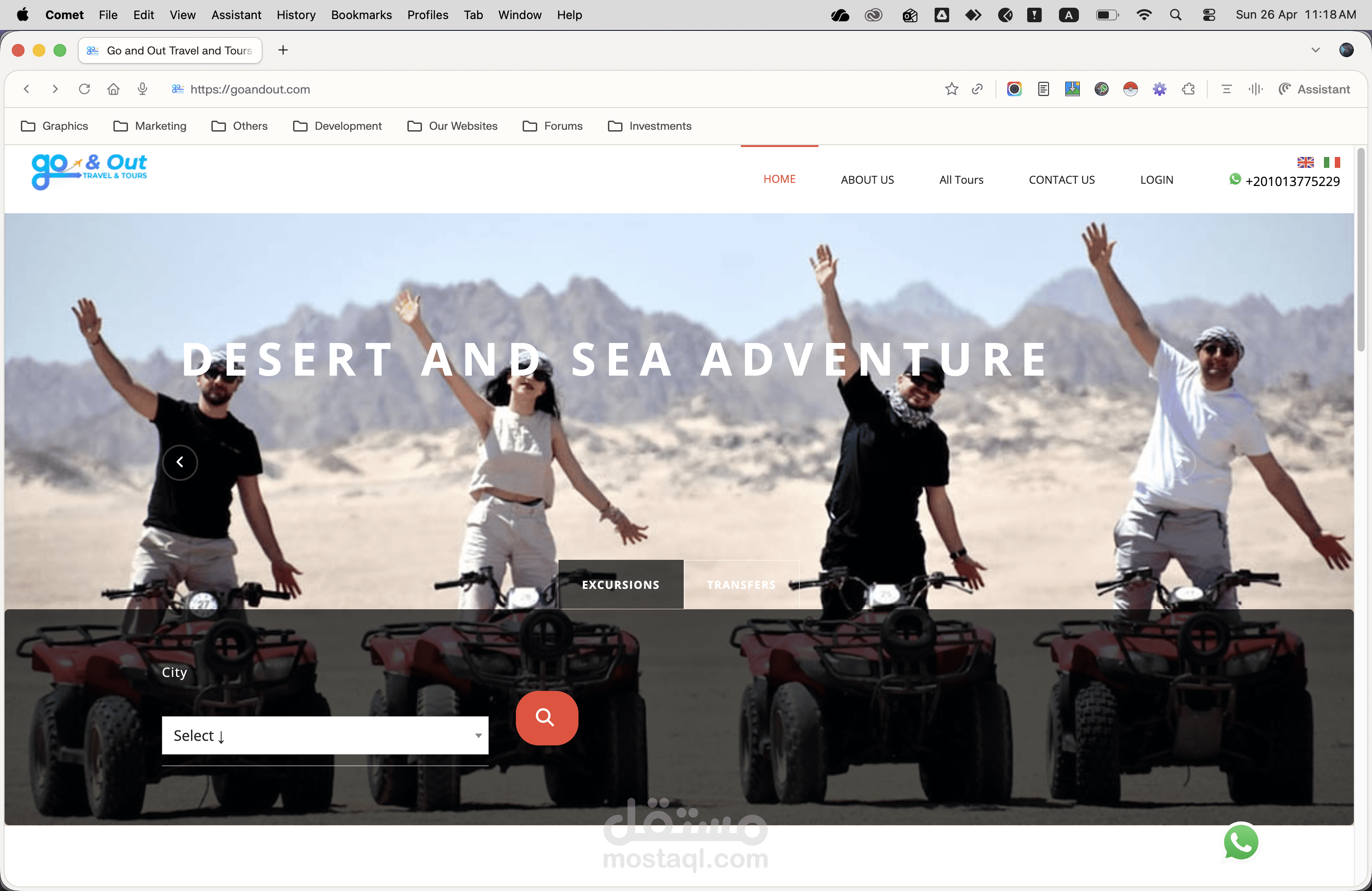The width and height of the screenshot is (1372, 891).
Task: Click the red search button
Action: [547, 718]
